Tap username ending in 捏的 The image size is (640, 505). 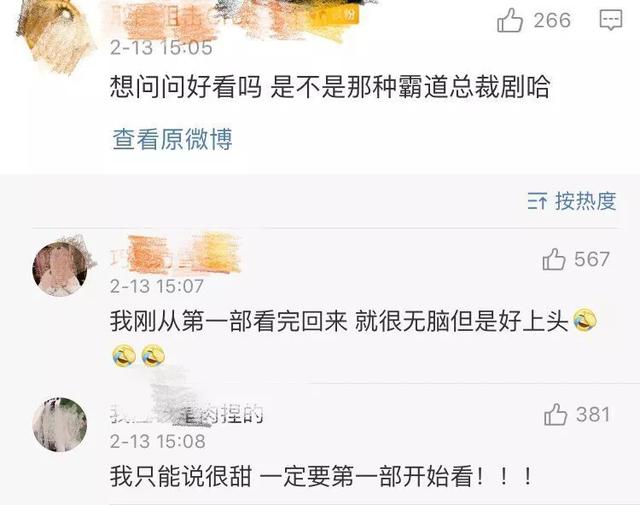click(187, 414)
